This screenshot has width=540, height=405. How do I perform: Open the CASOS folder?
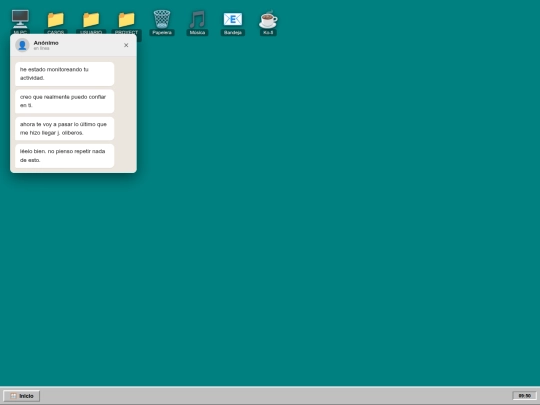click(55, 20)
